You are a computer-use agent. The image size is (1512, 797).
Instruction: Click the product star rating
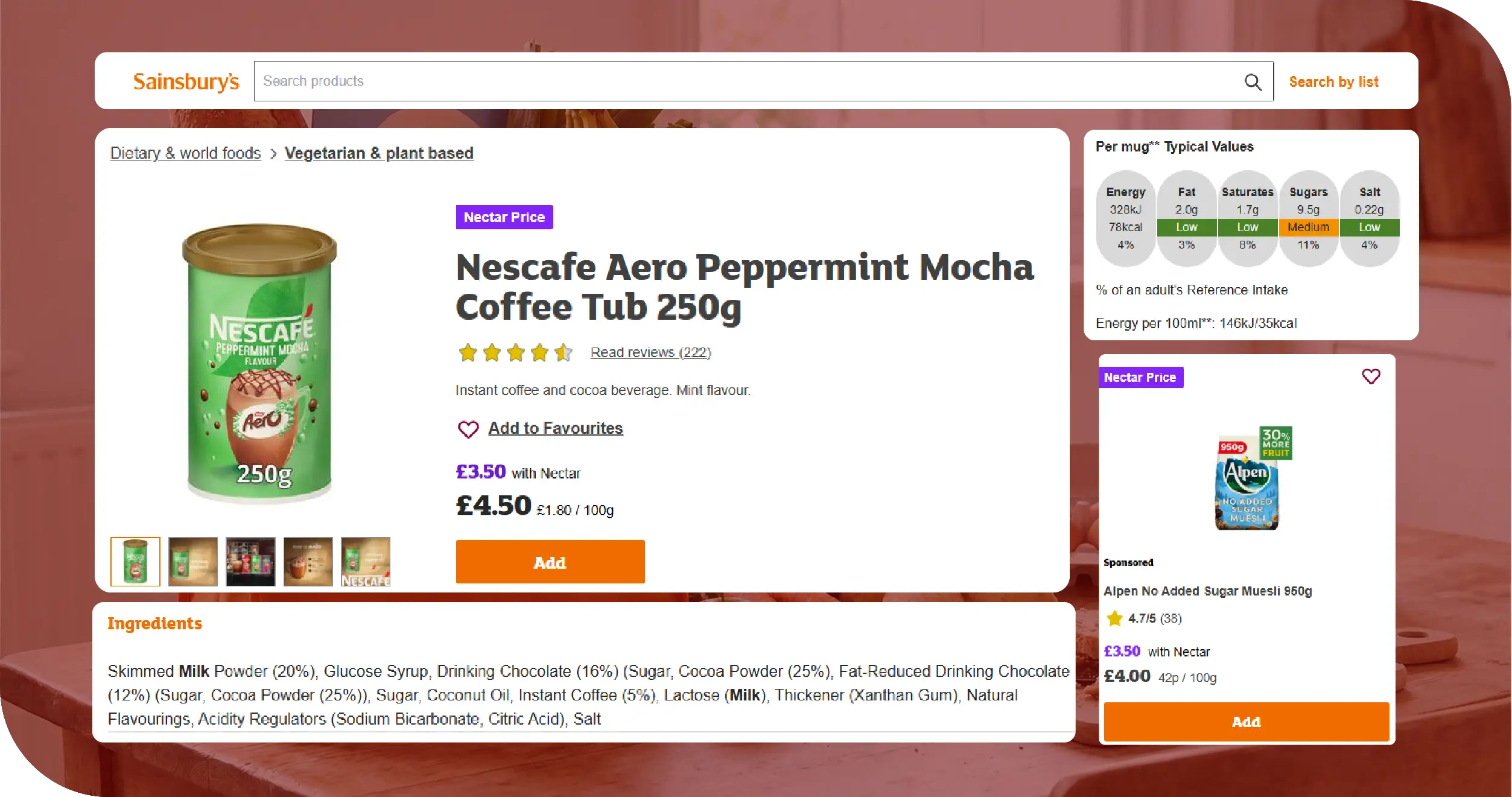tap(515, 352)
